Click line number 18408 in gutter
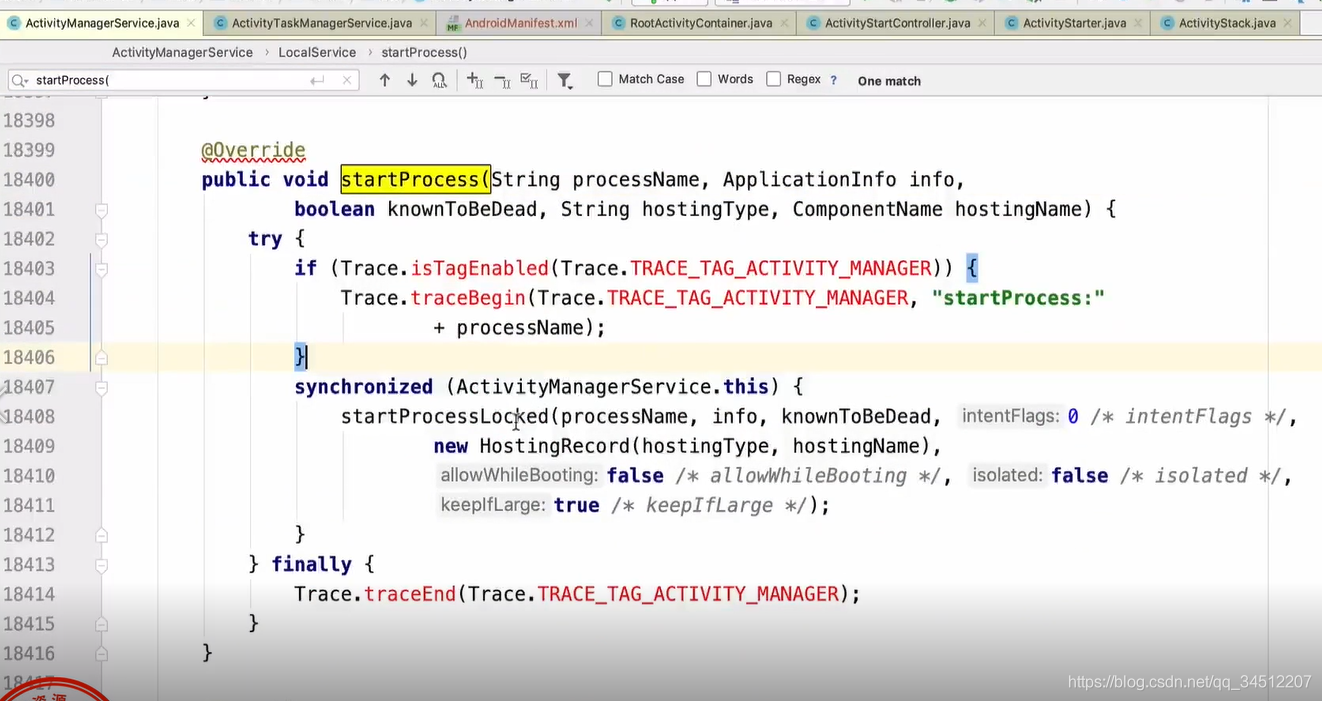1322x701 pixels. coord(29,417)
